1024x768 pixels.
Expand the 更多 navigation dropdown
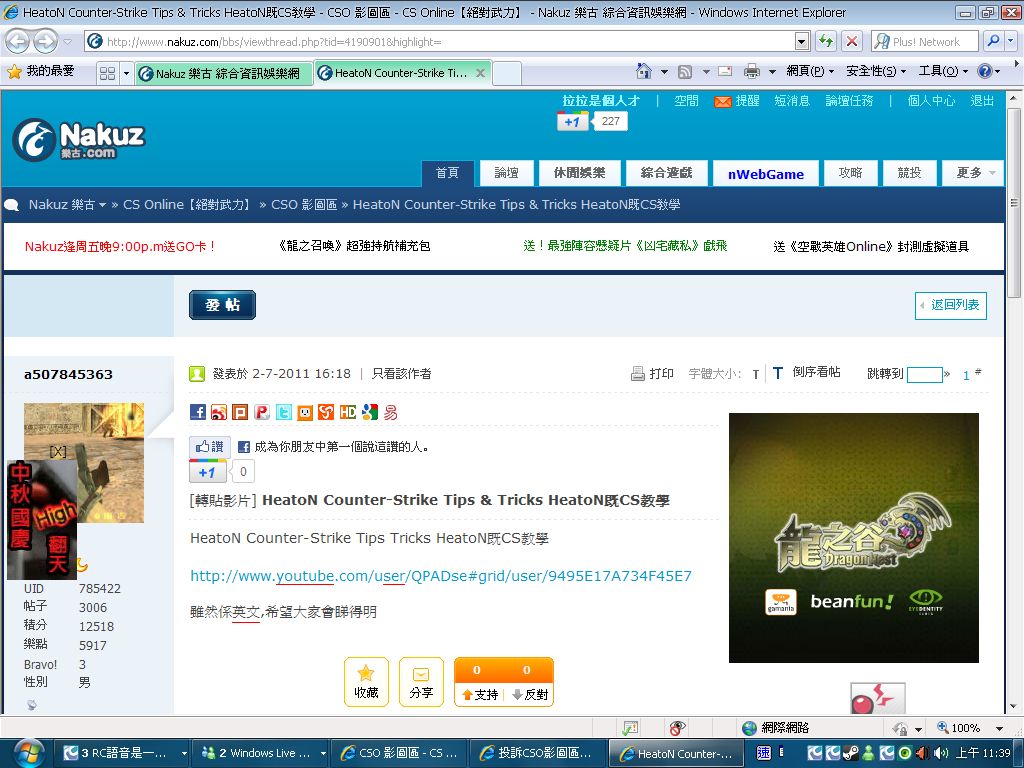point(973,173)
